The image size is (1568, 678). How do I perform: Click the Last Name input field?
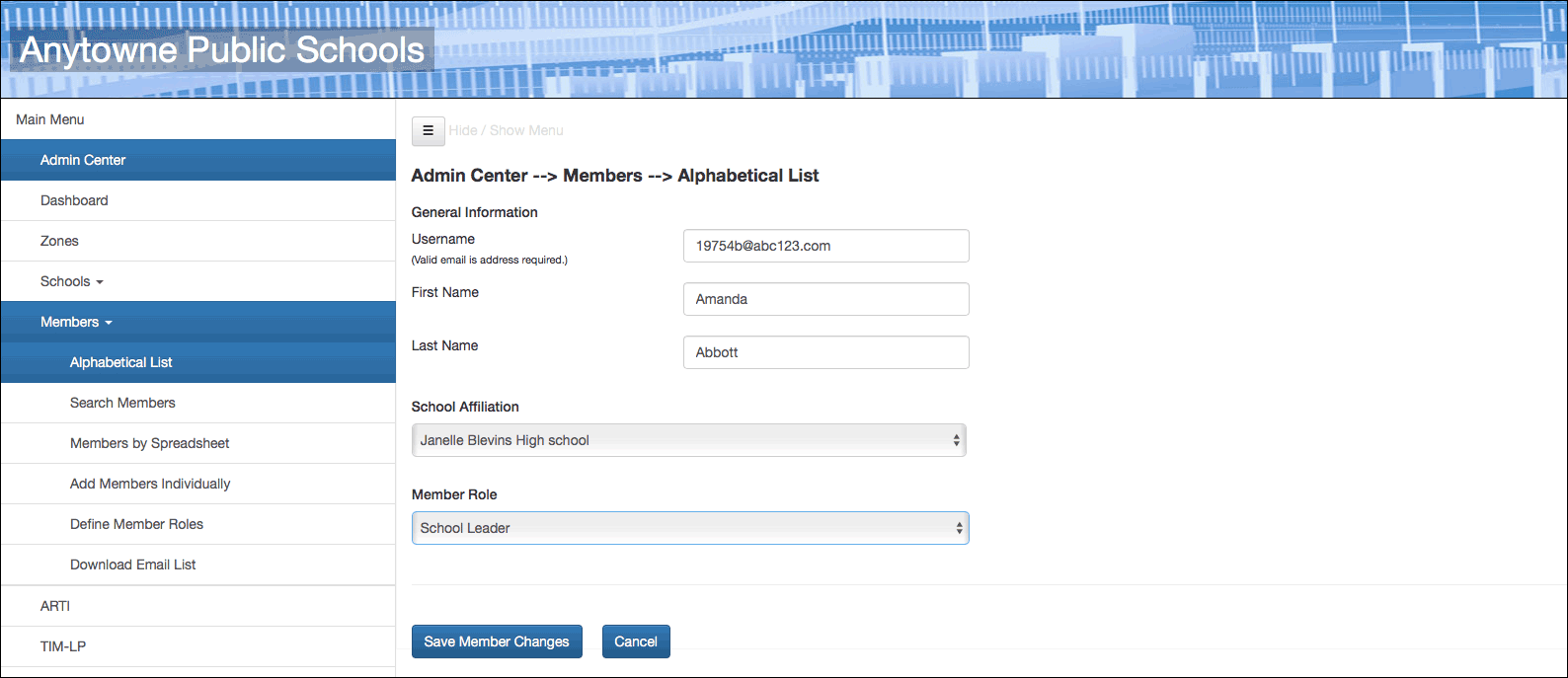tap(825, 352)
